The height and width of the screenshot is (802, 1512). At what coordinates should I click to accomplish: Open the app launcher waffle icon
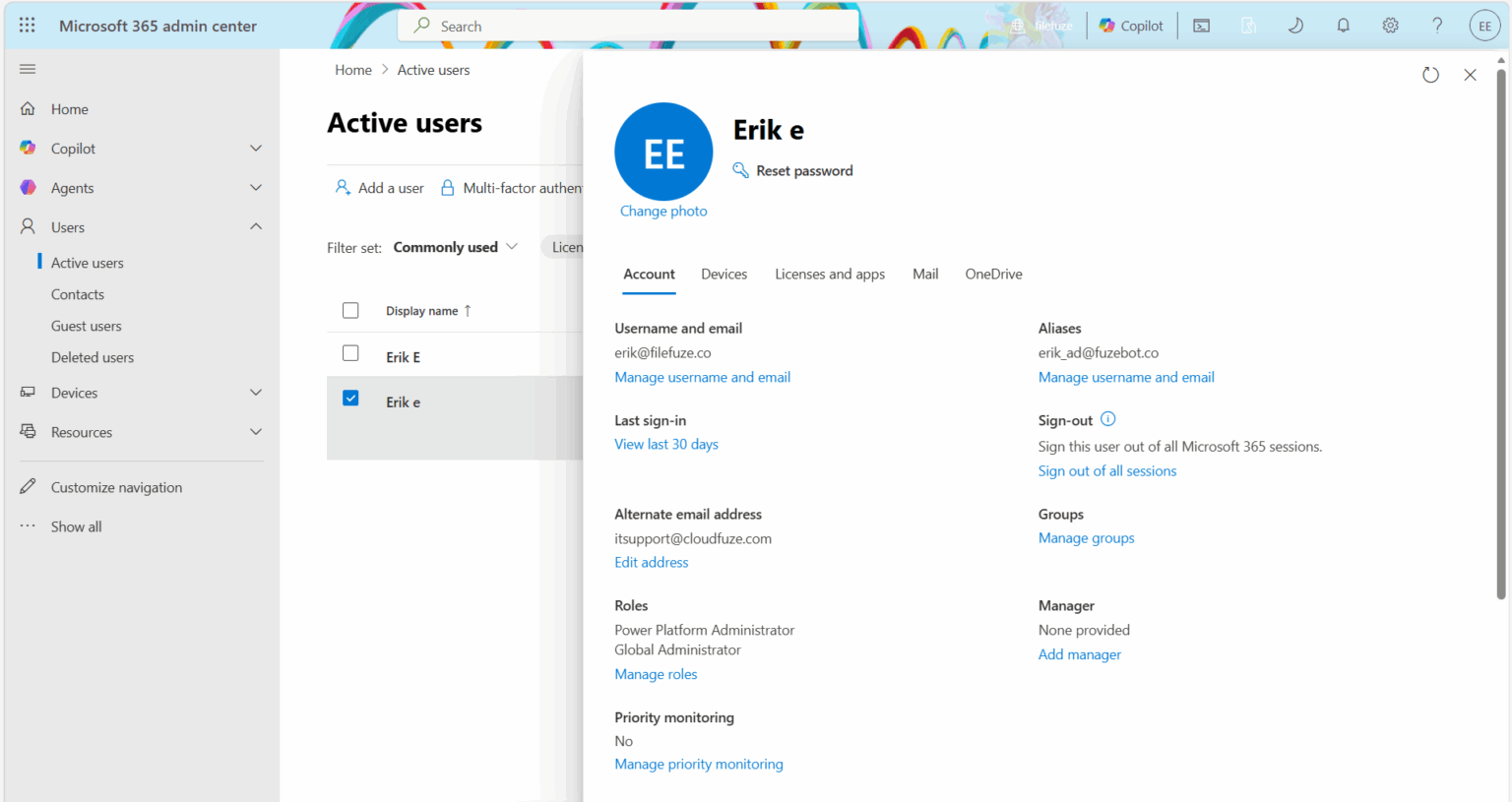point(28,26)
